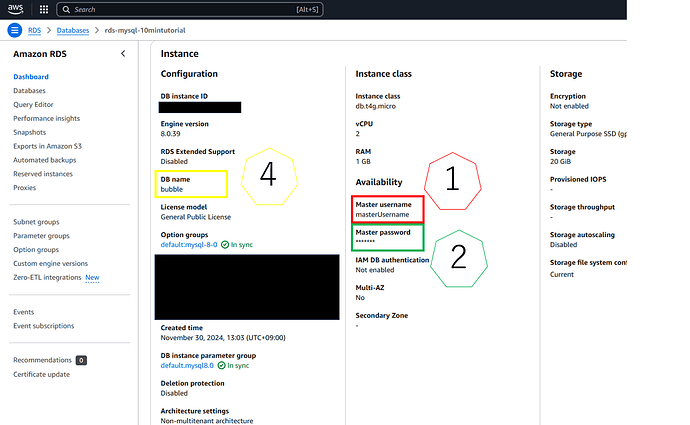Open Exports in Amazon S3
The image size is (690, 425).
[47, 146]
